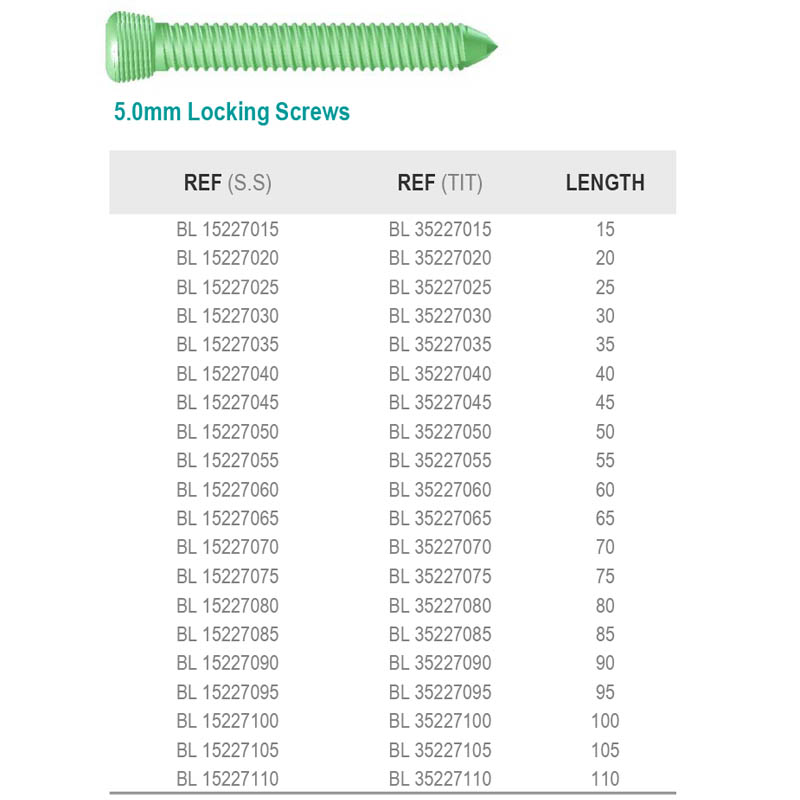Select the REF (TIT) column header
The width and height of the screenshot is (800, 800).
[x=440, y=183]
